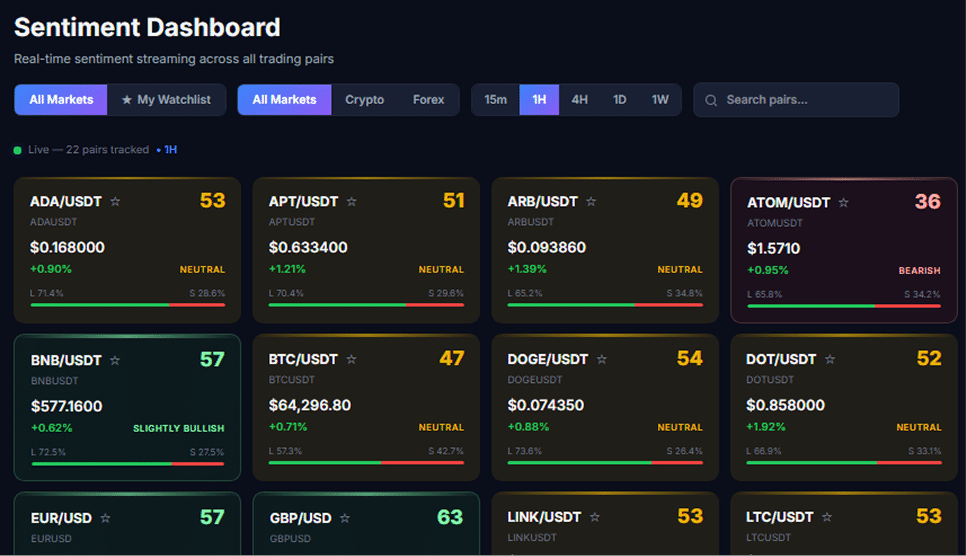
Task: Click the Live 22 pairs tracked status
Action: [x=88, y=150]
